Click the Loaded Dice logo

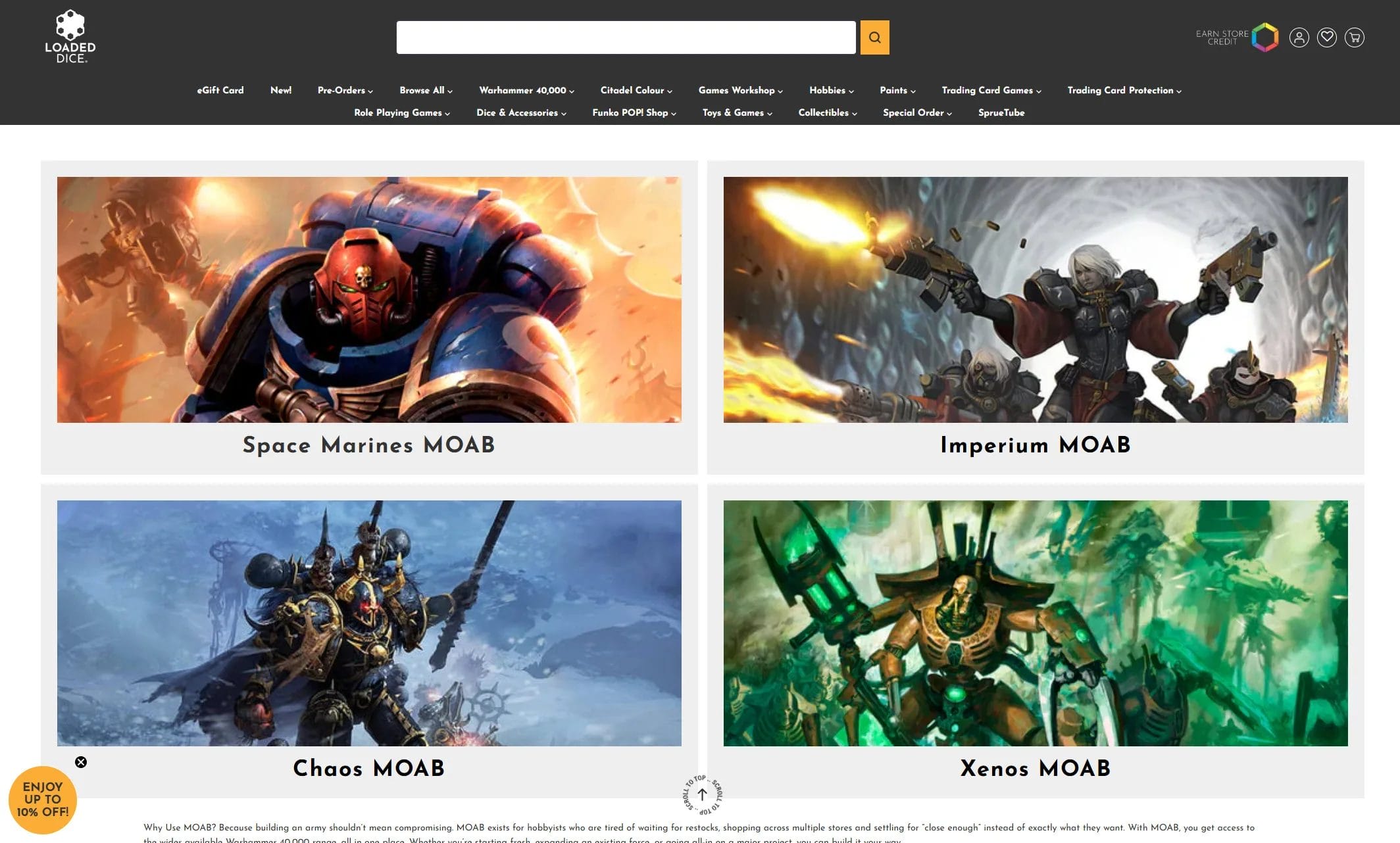pos(70,37)
